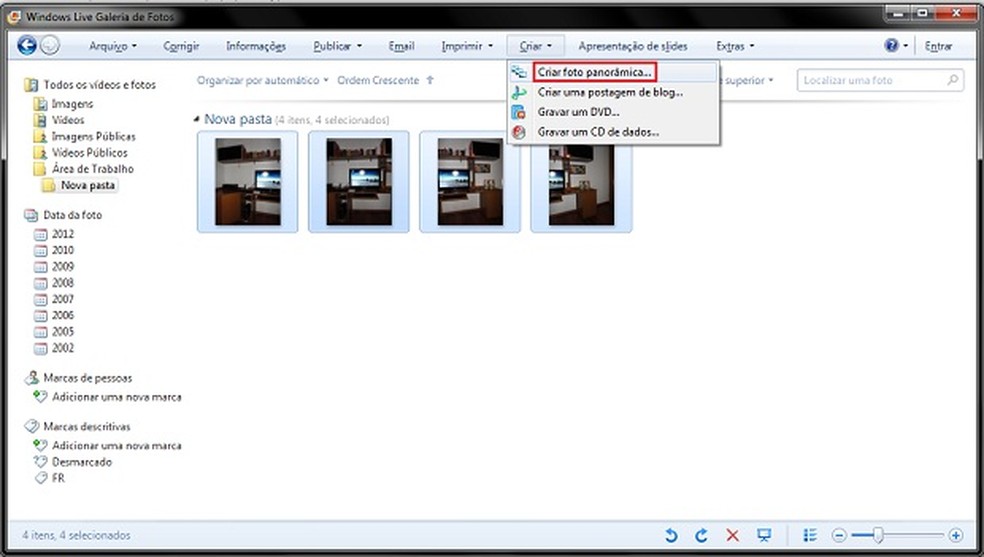The width and height of the screenshot is (984, 557).
Task: Click the ascending order arrow icon
Action: (430, 80)
